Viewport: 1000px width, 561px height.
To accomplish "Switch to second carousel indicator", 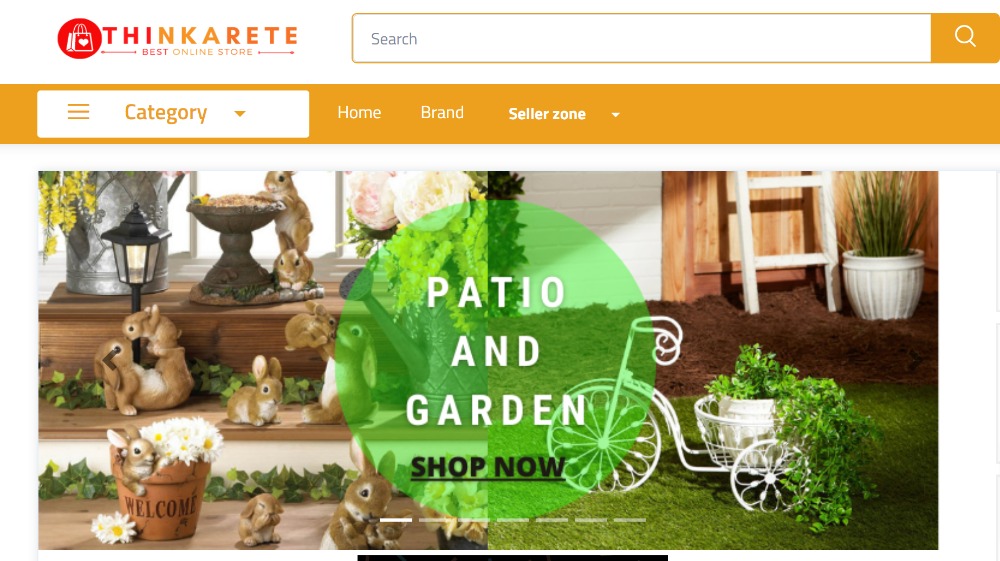I will pyautogui.click(x=435, y=520).
